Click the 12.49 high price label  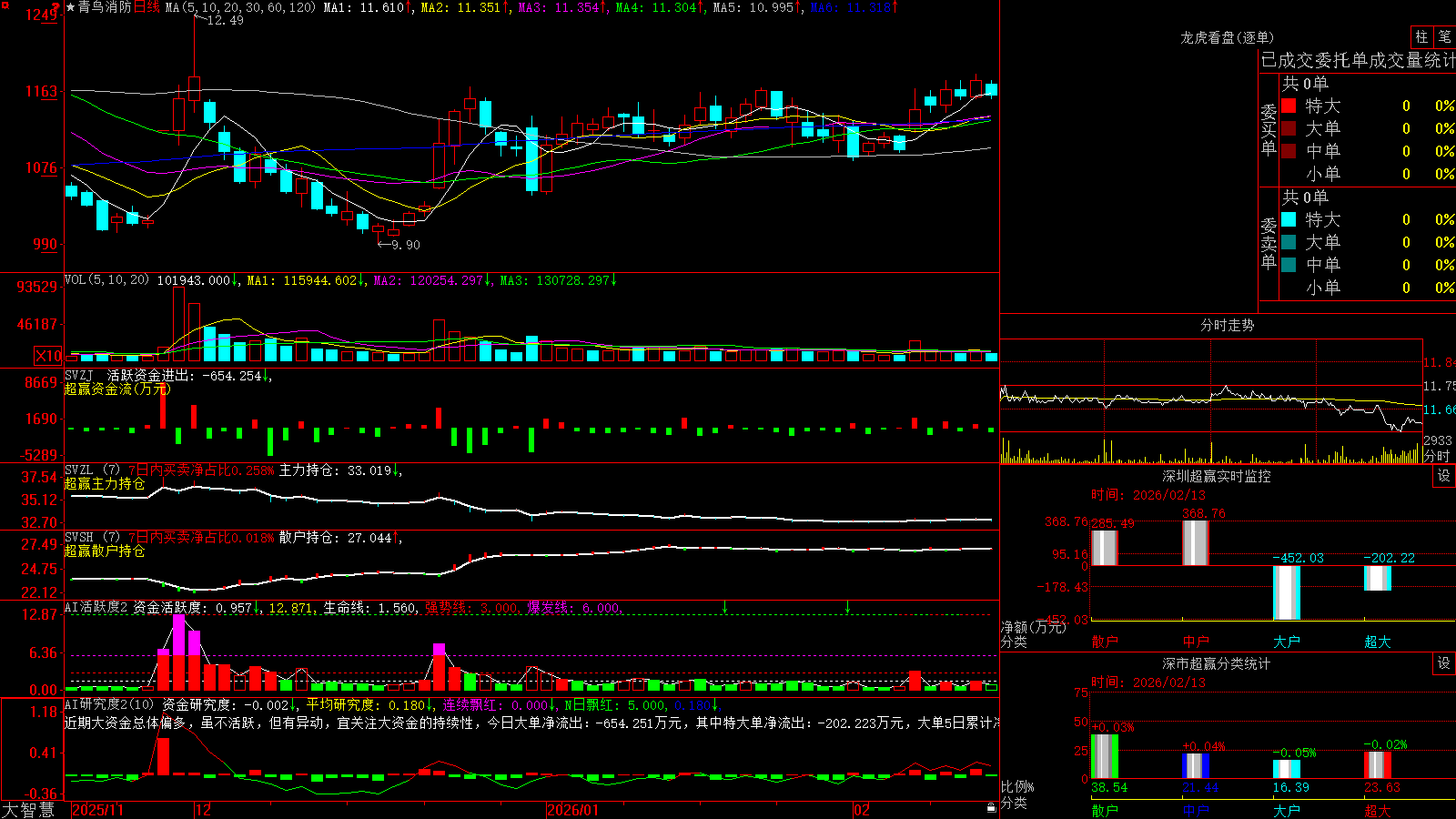[x=225, y=20]
